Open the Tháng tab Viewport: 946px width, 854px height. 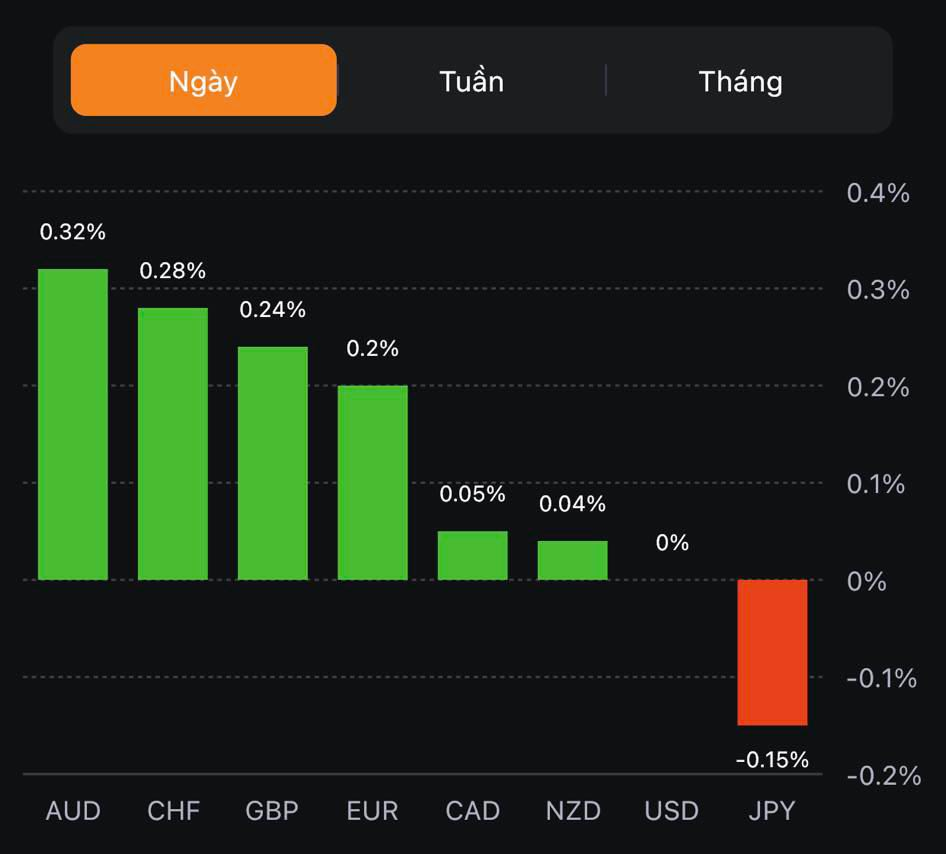740,80
